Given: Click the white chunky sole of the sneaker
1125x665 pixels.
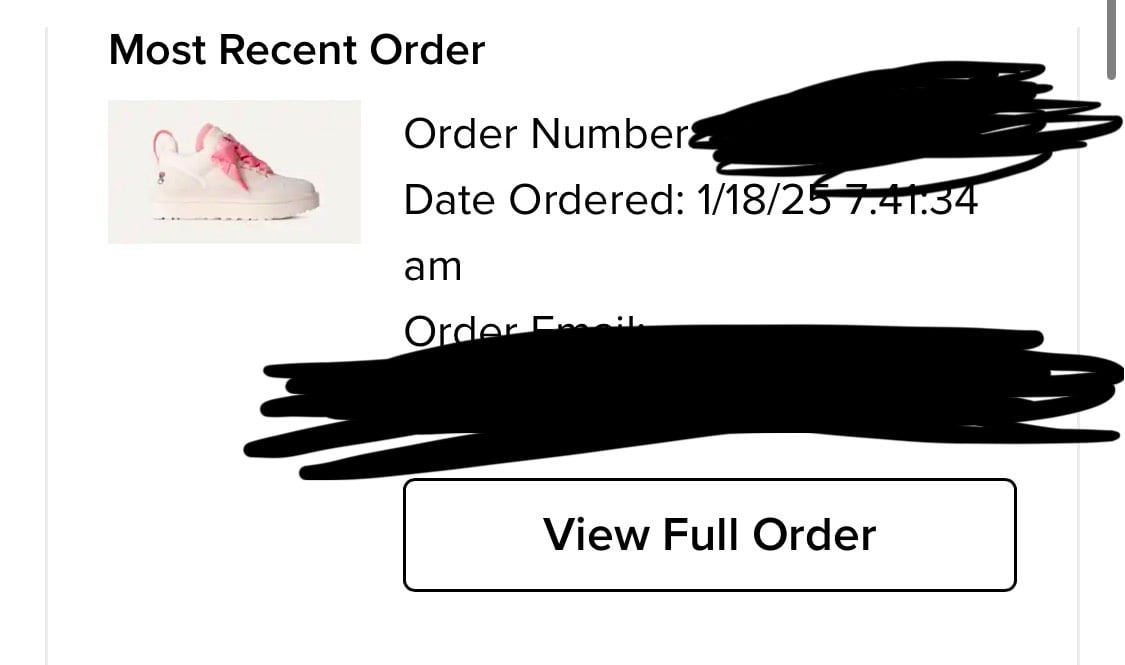Looking at the screenshot, I should click(235, 209).
